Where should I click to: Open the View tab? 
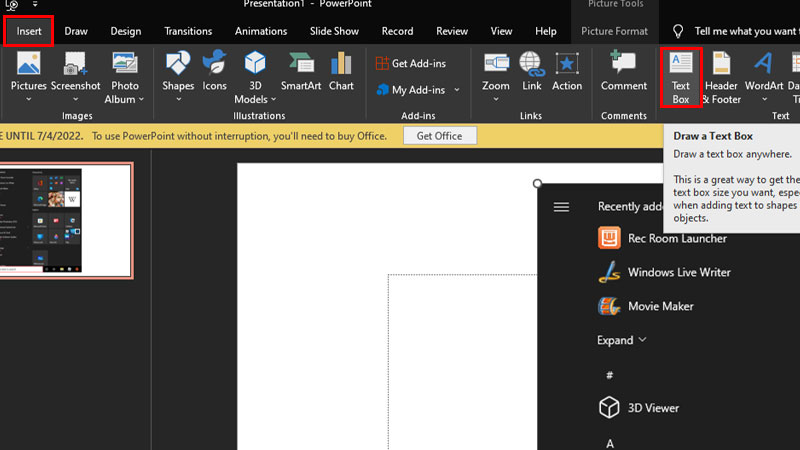[501, 31]
